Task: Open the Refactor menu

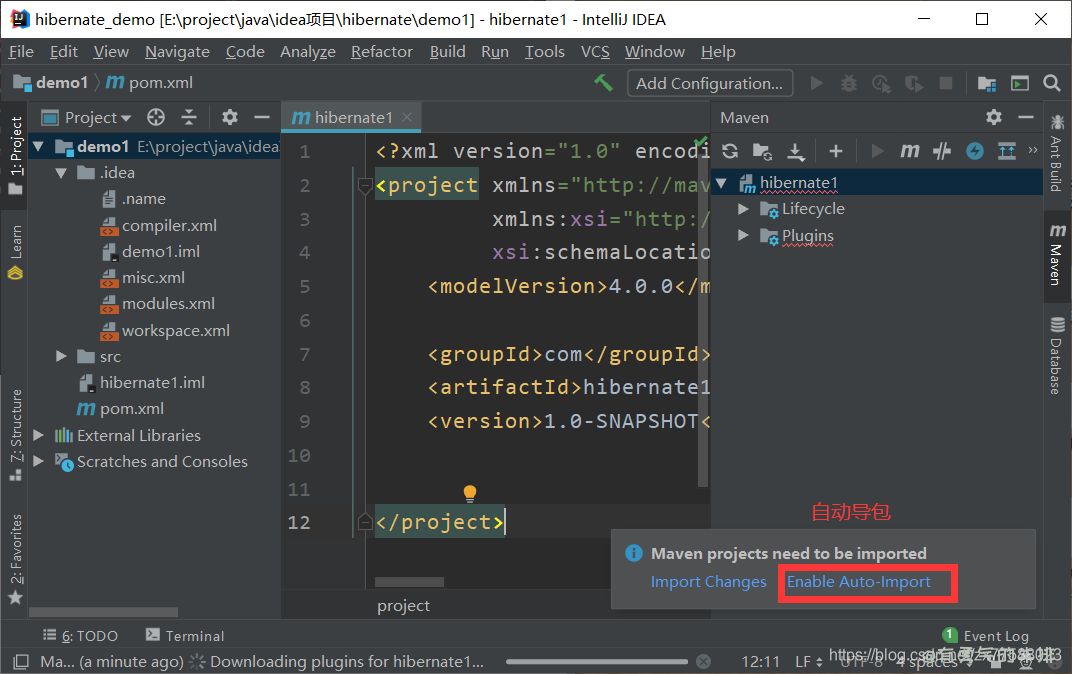Action: click(x=381, y=52)
